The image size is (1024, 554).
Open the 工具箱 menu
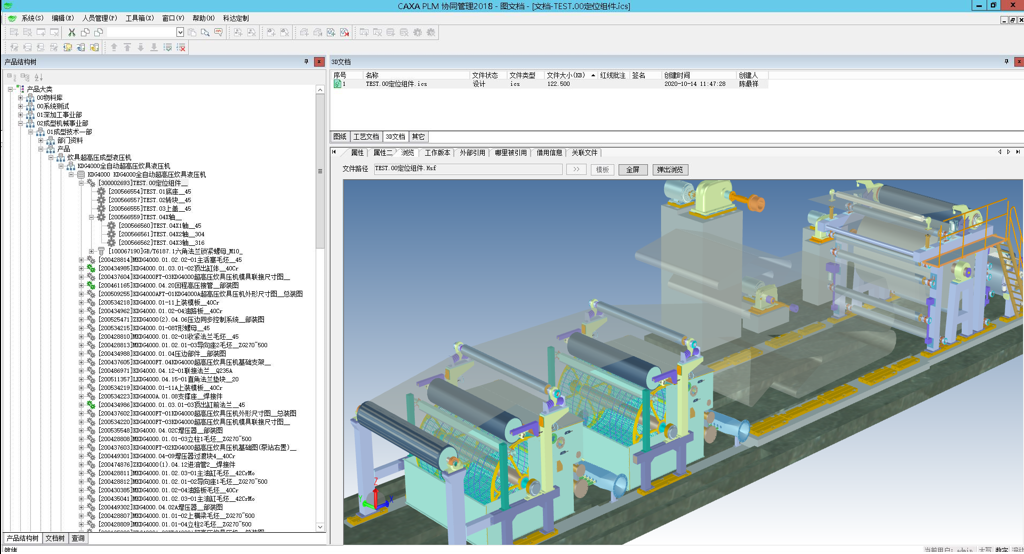pyautogui.click(x=139, y=18)
